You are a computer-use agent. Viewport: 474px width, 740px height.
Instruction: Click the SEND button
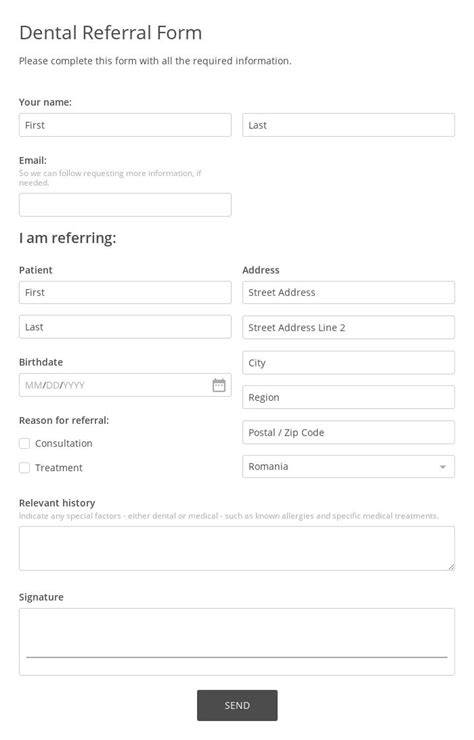[237, 705]
